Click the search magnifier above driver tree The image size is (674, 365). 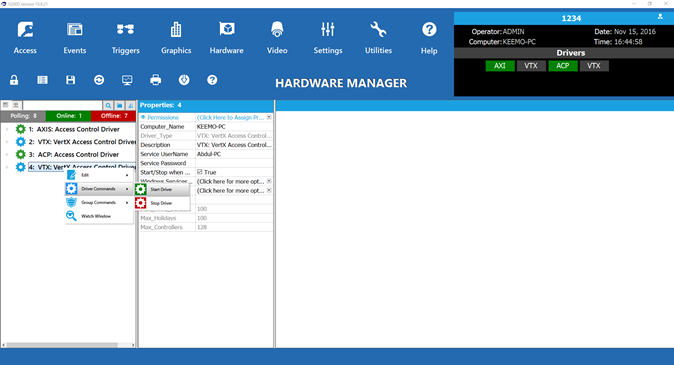[x=108, y=105]
